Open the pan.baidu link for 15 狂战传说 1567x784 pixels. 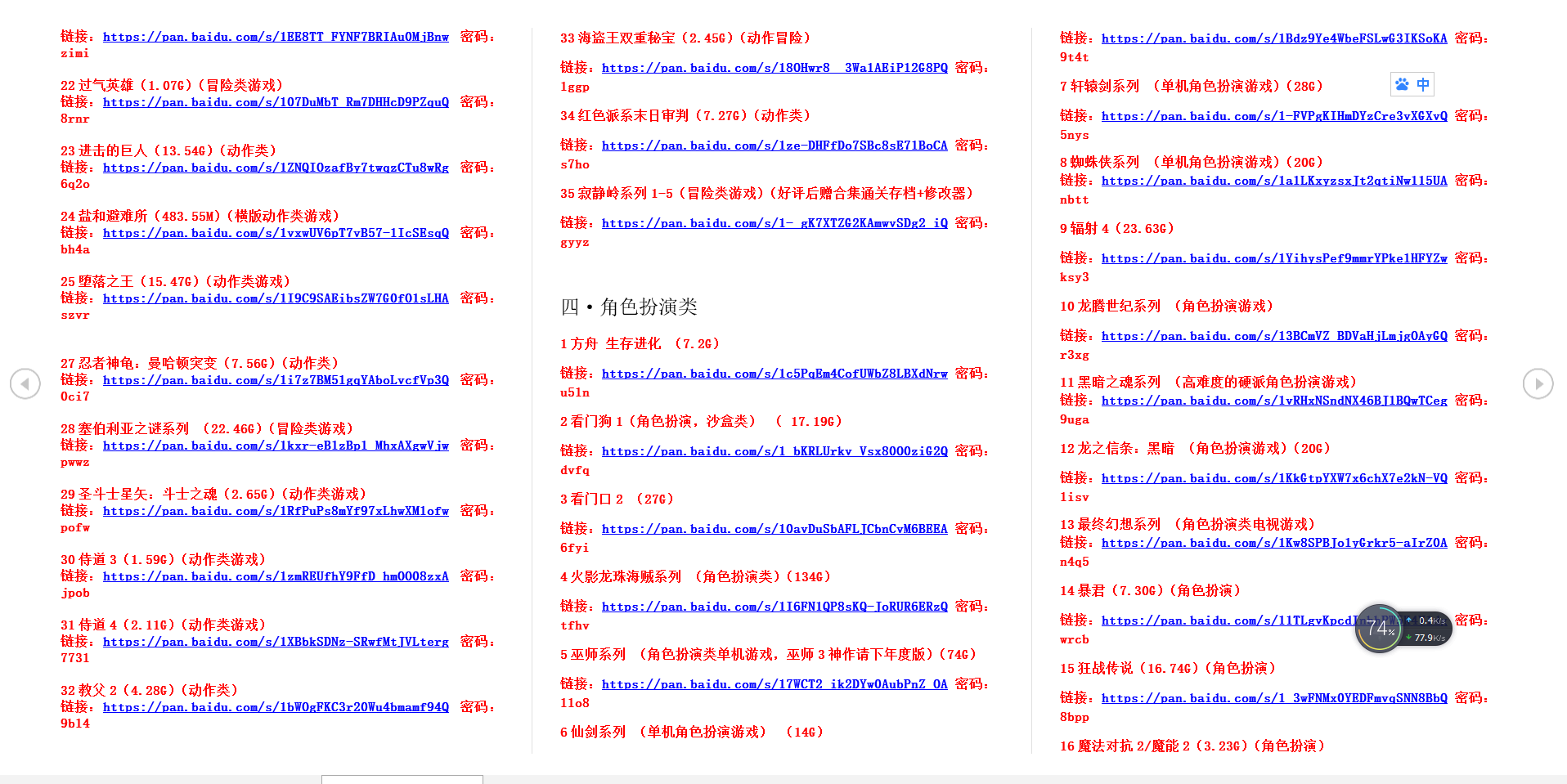[1274, 698]
